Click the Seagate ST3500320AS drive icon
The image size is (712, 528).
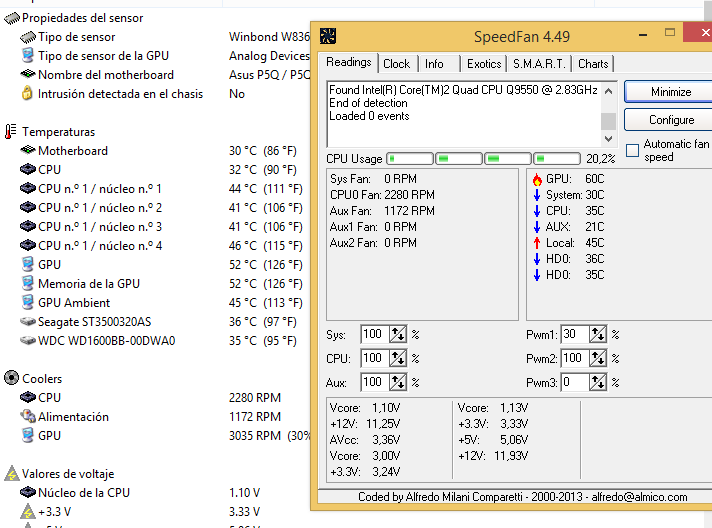(28, 321)
